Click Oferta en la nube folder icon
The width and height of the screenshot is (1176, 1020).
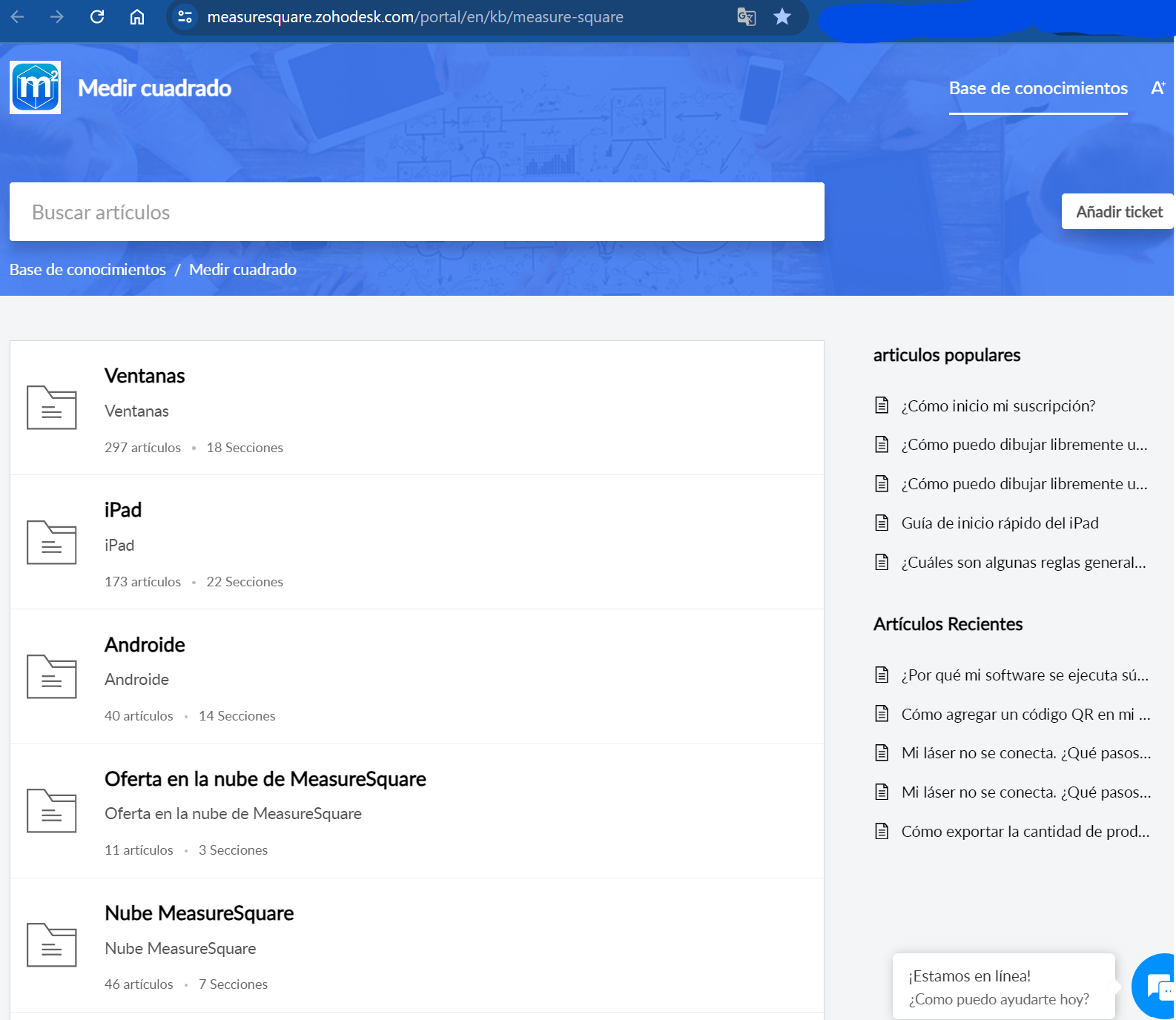tap(52, 810)
